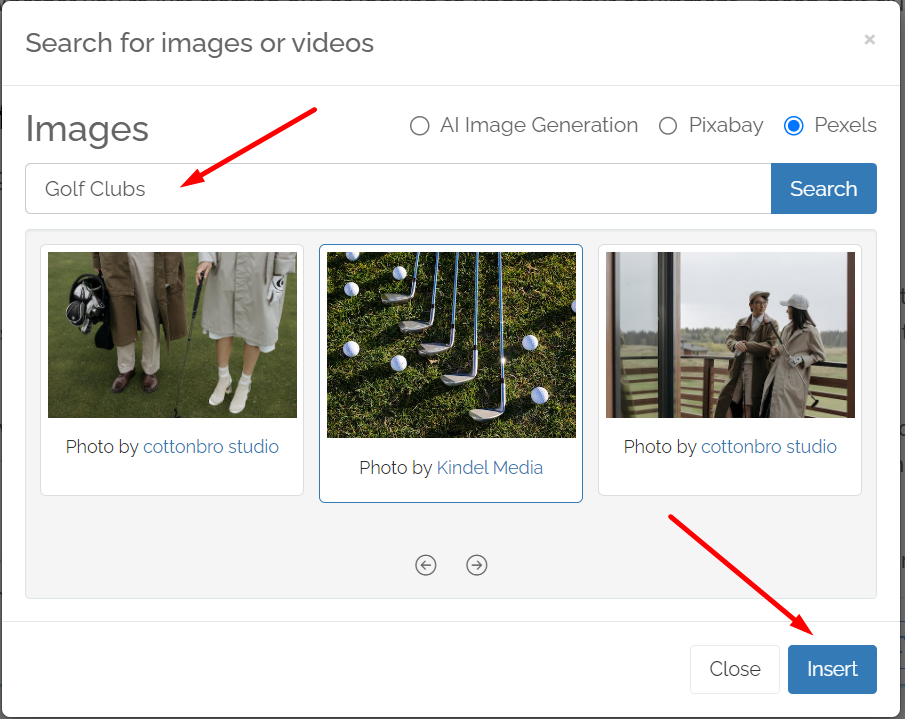Click the Insert button
The width and height of the screenshot is (905, 719).
[832, 669]
